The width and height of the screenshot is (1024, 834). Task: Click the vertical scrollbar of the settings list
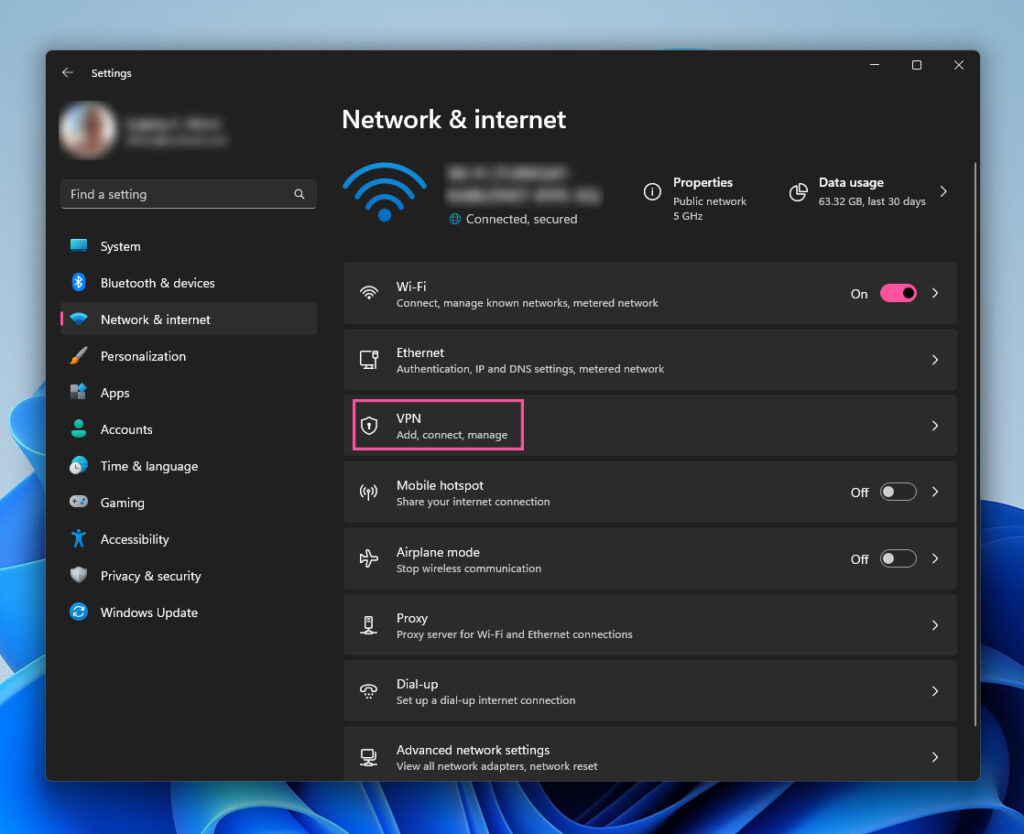(975, 440)
